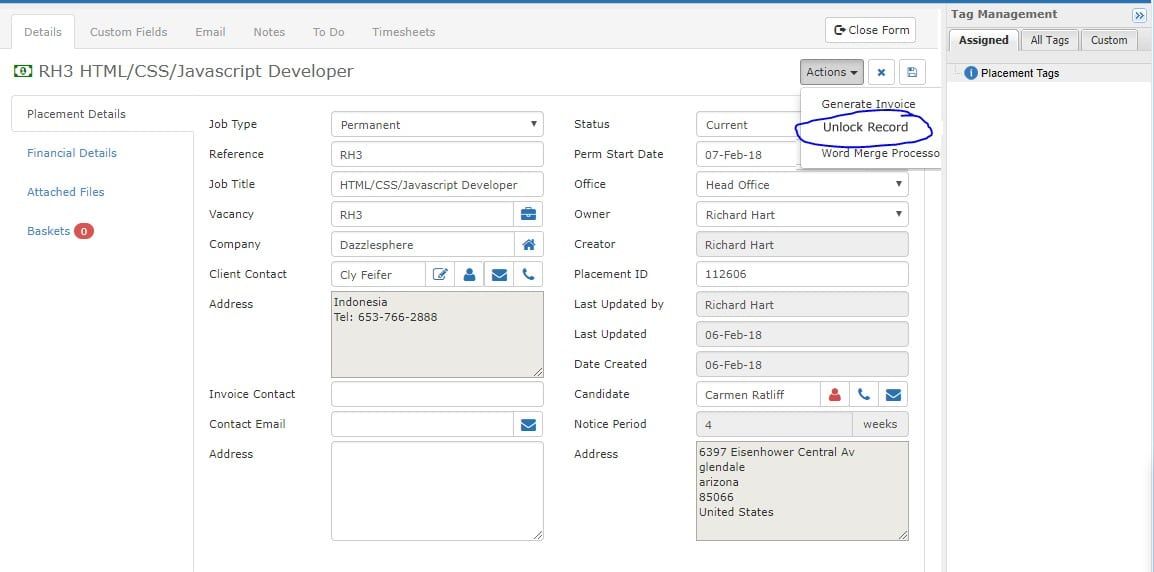1154x572 pixels.
Task: Open the vacancy briefcase icon next to RH3
Action: point(528,214)
